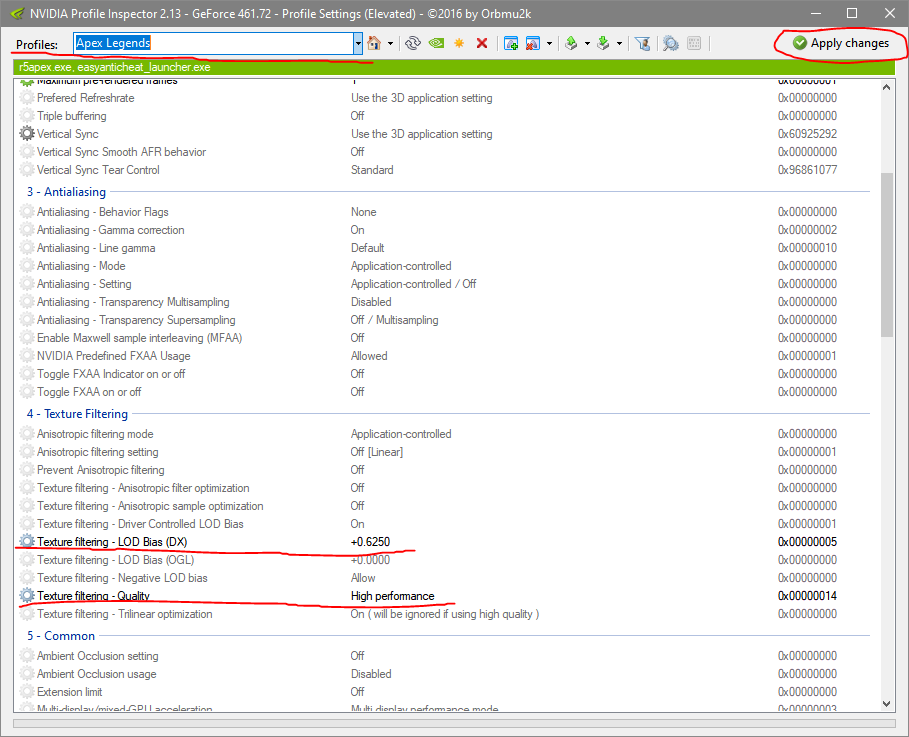Collapse the 3 - Antialiasing section header
Image resolution: width=909 pixels, height=737 pixels.
tap(66, 192)
